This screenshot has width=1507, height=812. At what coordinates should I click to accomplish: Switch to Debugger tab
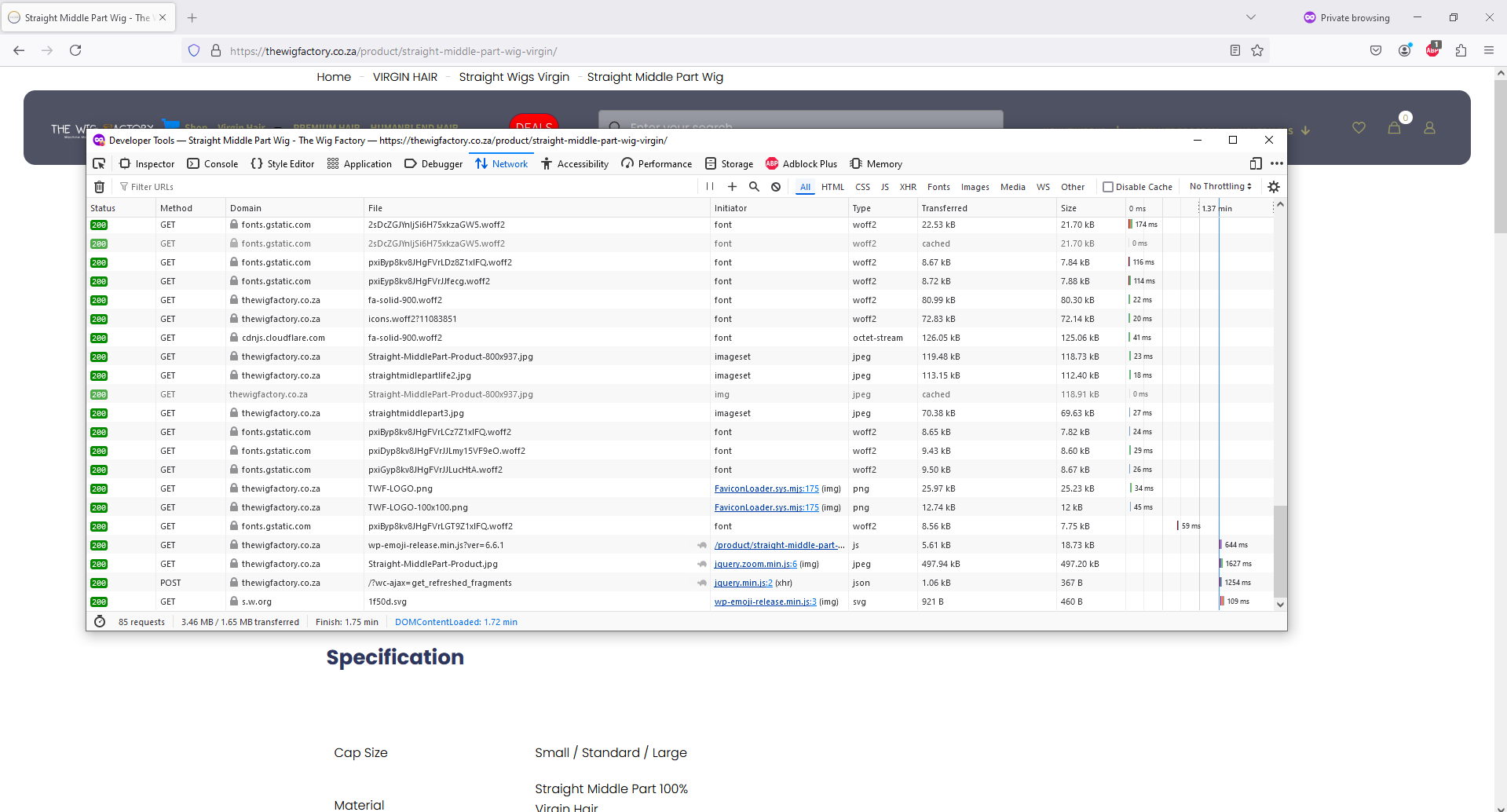coord(433,163)
